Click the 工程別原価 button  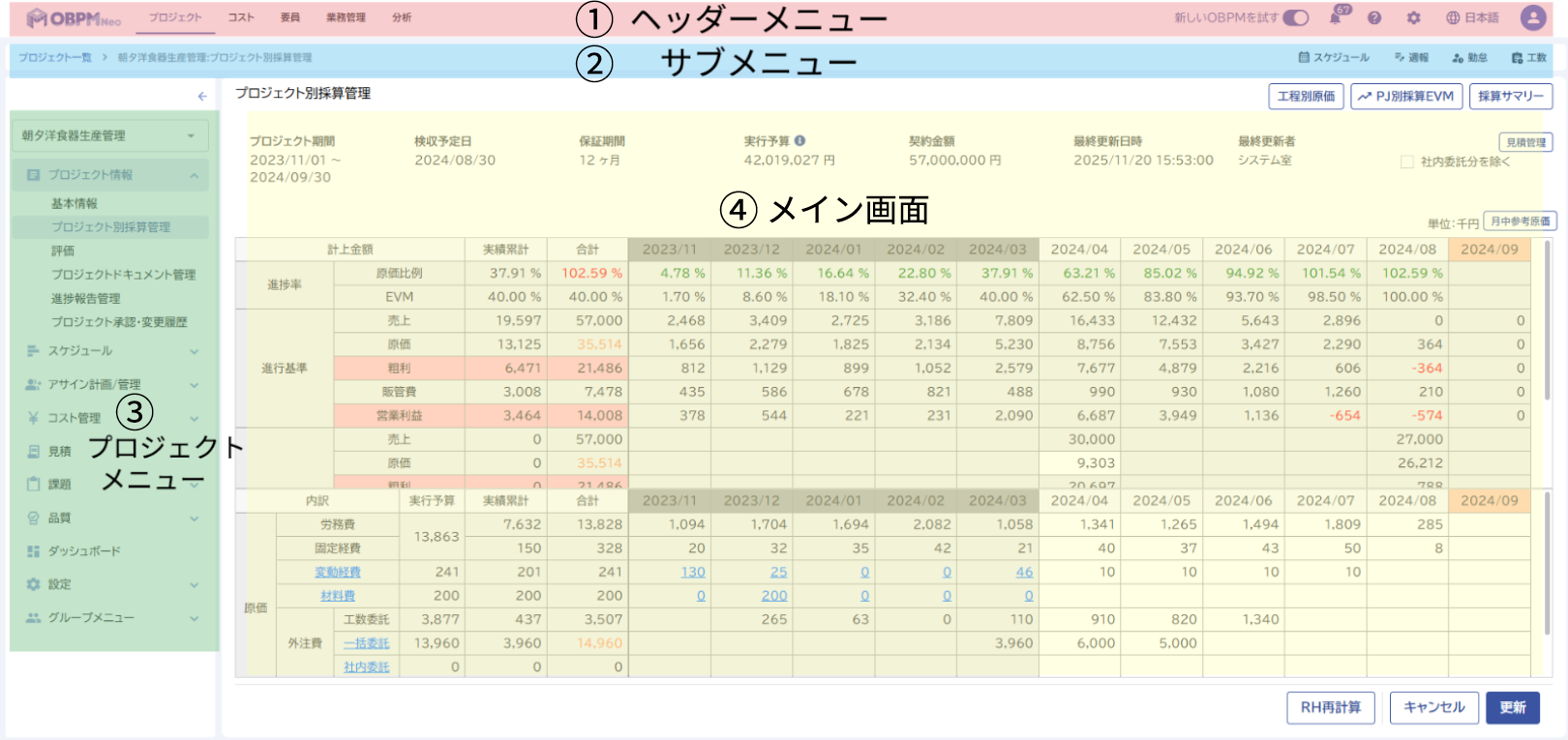point(1306,96)
